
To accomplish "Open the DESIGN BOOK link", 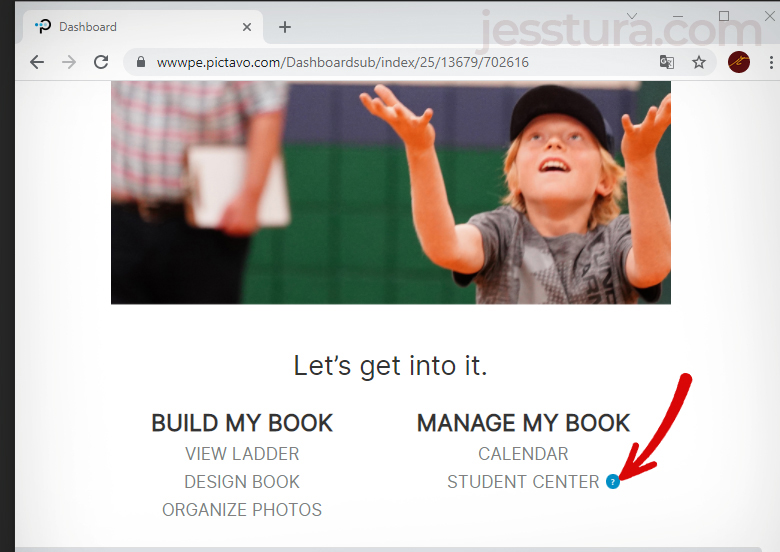I will click(x=242, y=481).
